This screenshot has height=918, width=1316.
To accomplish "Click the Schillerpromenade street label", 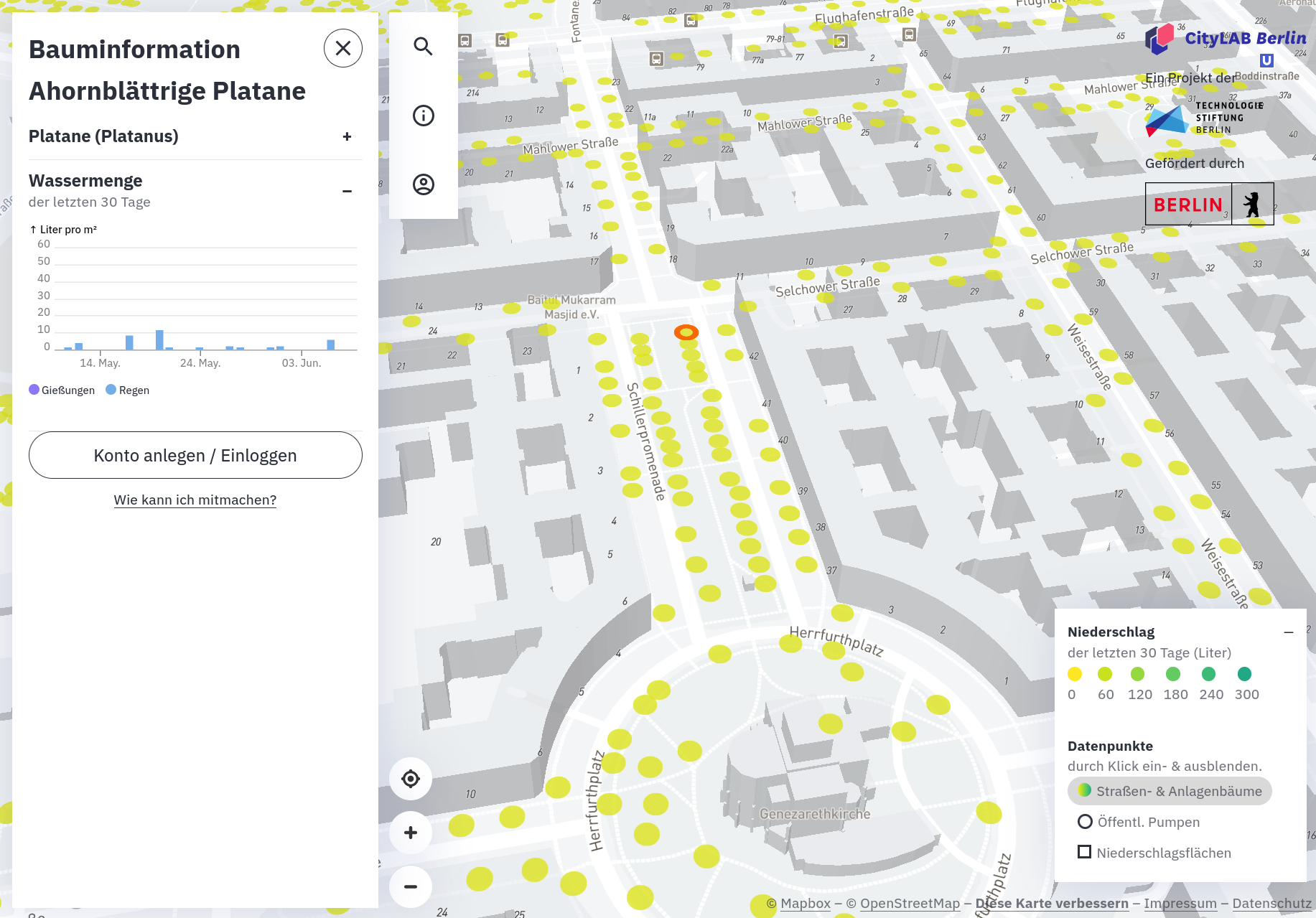I will [x=646, y=441].
